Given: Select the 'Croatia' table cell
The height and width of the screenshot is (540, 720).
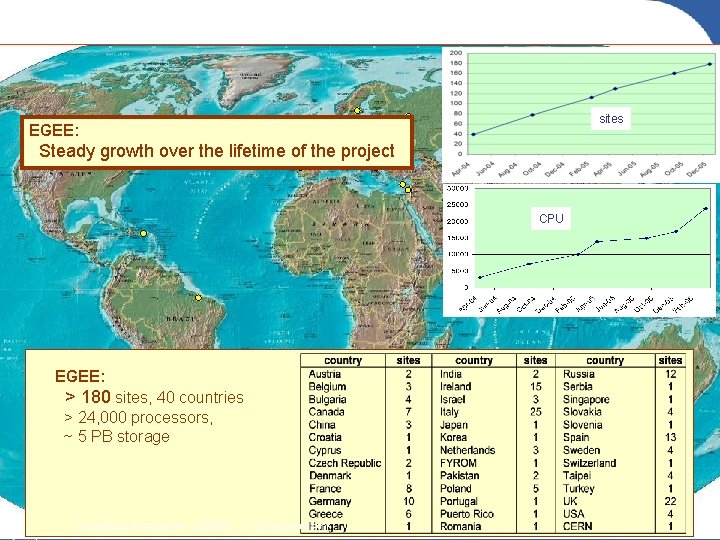Looking at the screenshot, I should 325,437.
